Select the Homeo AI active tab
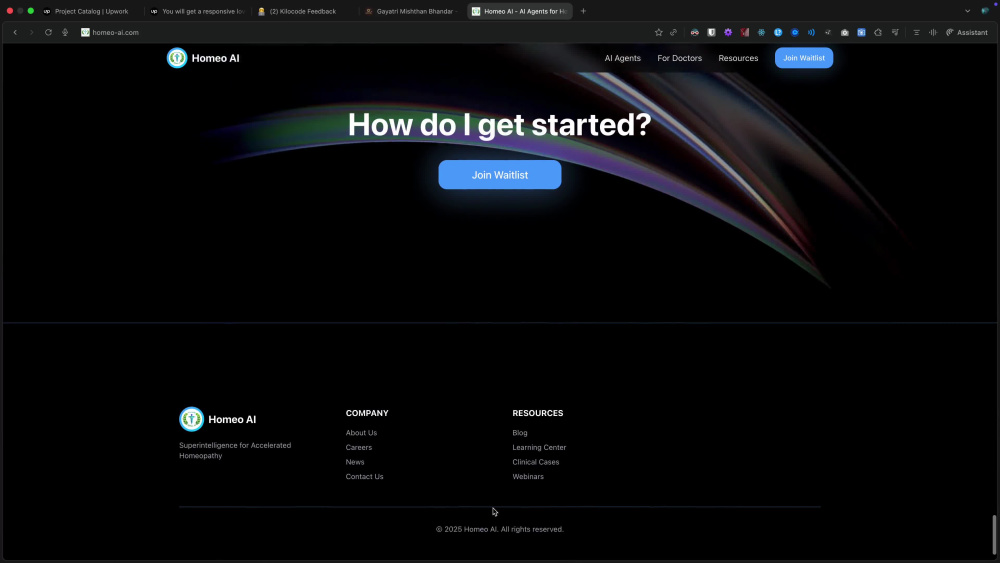 pyautogui.click(x=520, y=11)
